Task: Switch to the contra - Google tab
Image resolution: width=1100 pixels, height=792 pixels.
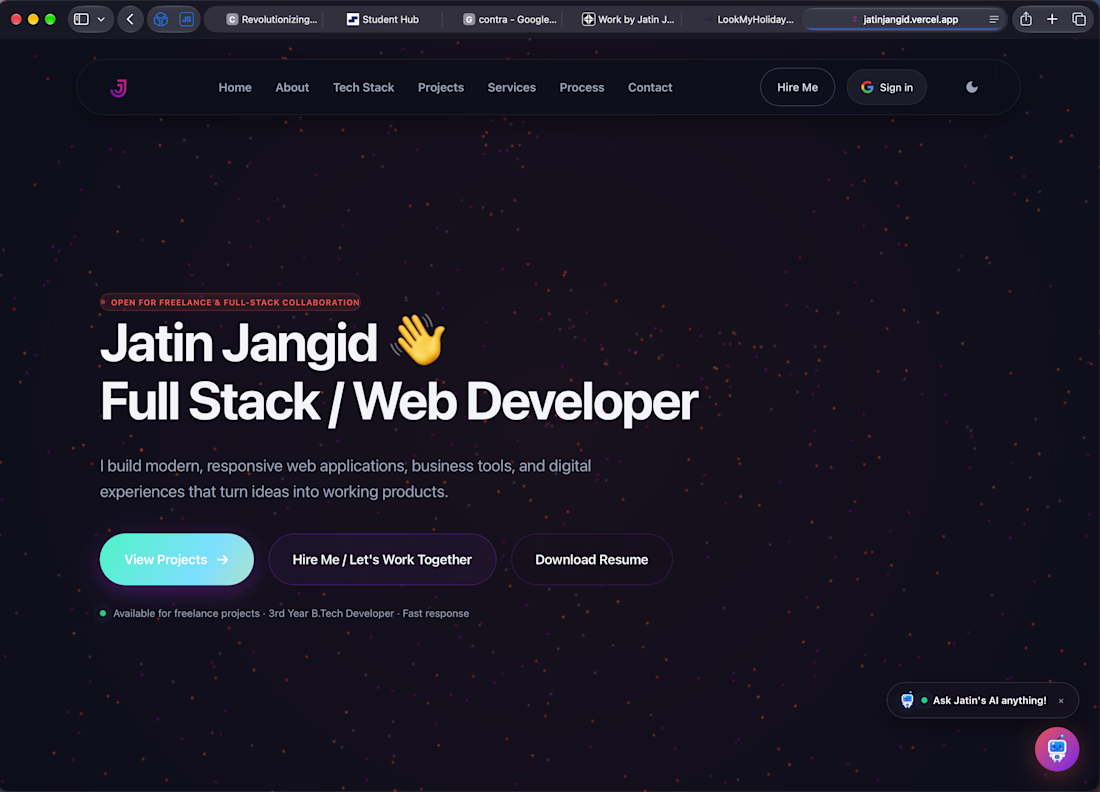Action: click(x=510, y=19)
